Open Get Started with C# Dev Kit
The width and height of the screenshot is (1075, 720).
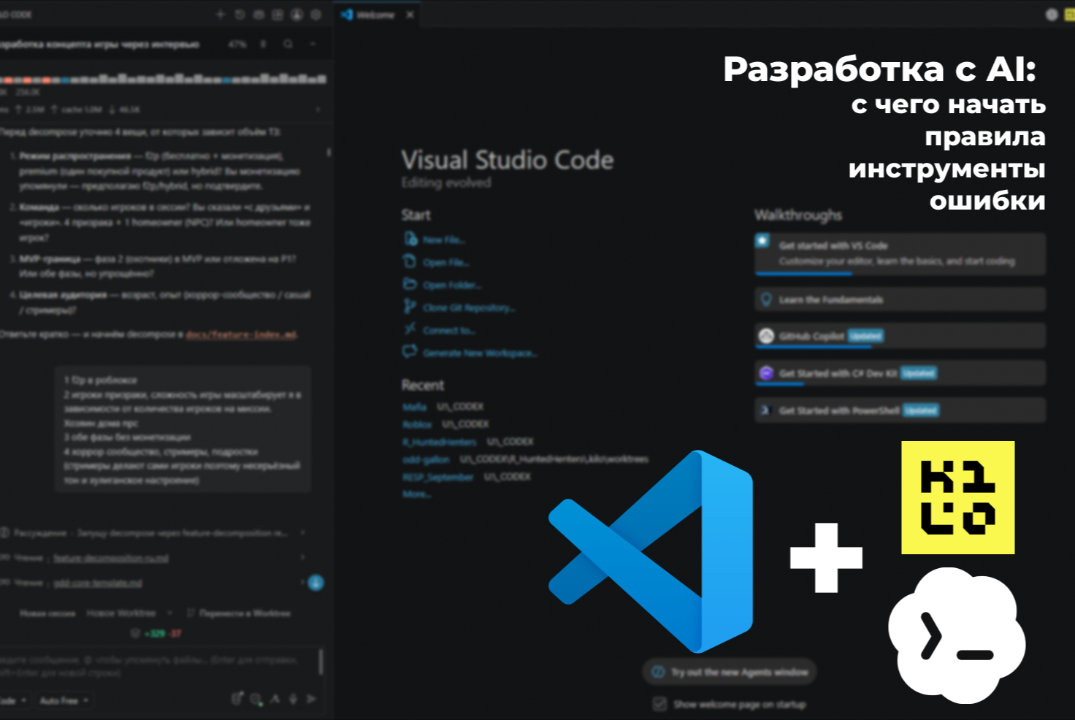point(900,373)
